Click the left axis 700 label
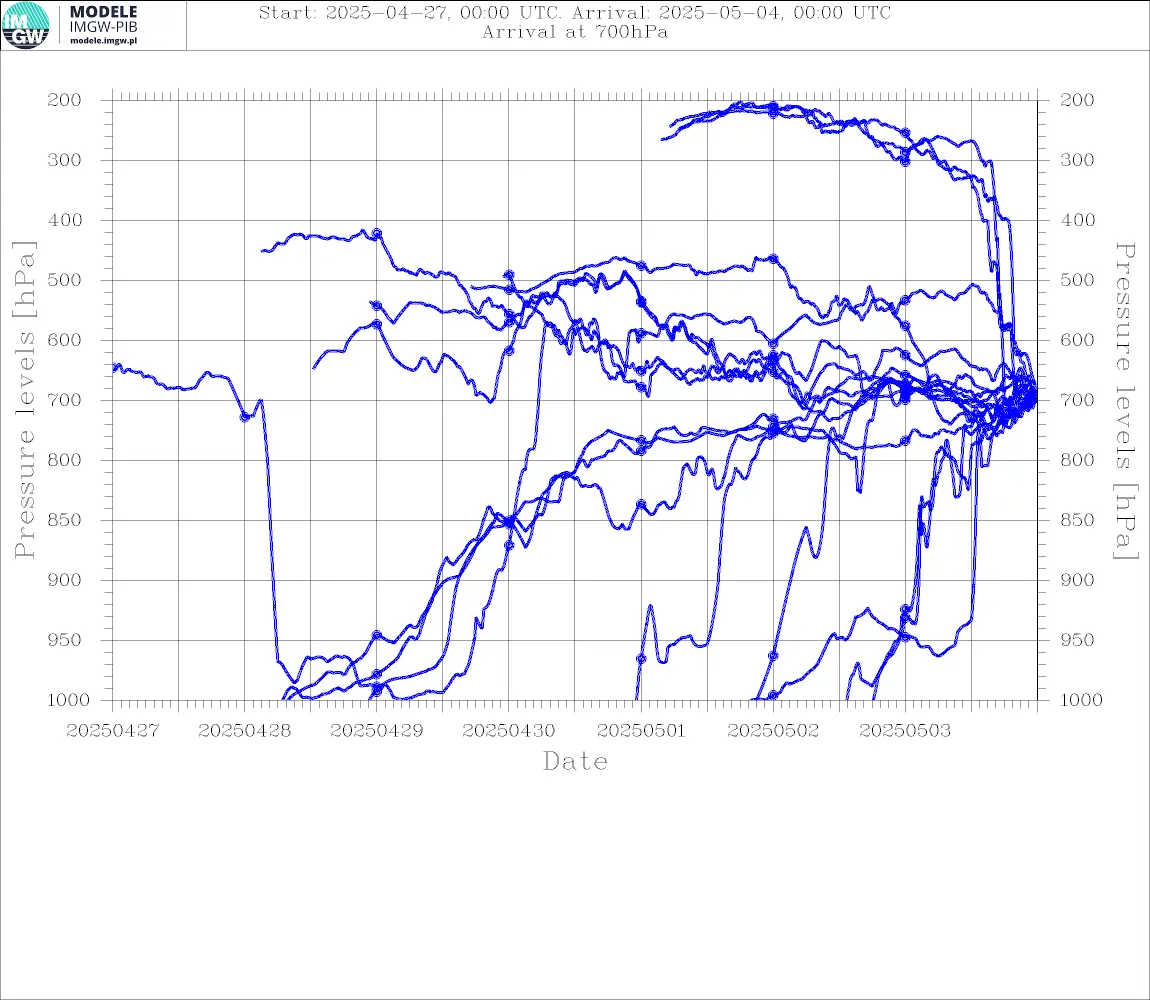This screenshot has width=1150, height=1000. 65,401
